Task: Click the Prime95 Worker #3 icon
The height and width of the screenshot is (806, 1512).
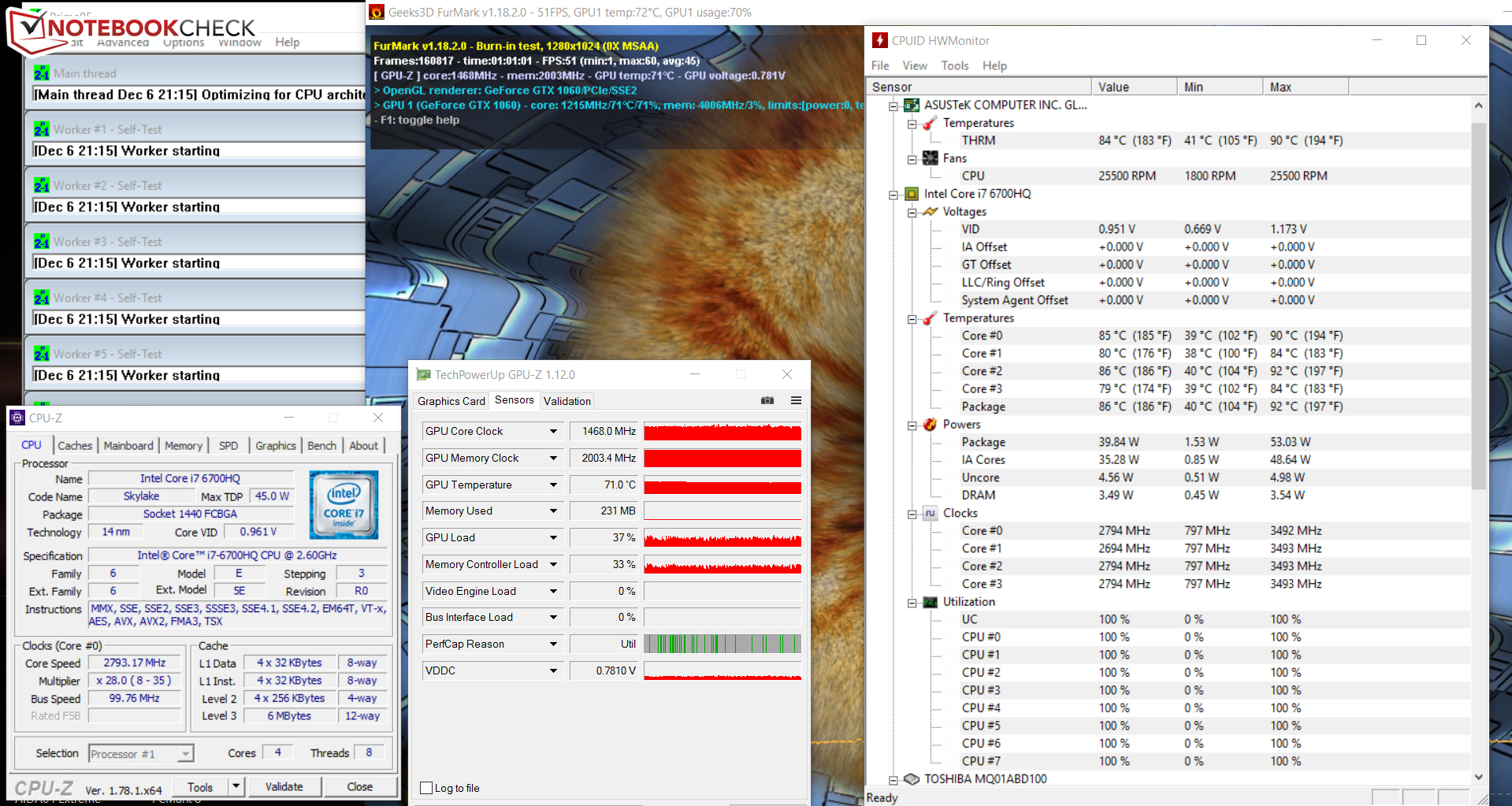Action: click(x=42, y=241)
